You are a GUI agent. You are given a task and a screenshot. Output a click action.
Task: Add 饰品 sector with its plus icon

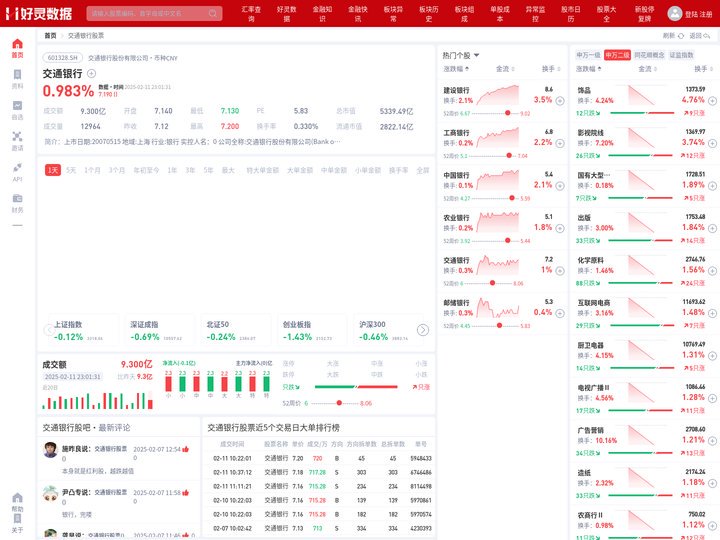click(x=712, y=101)
